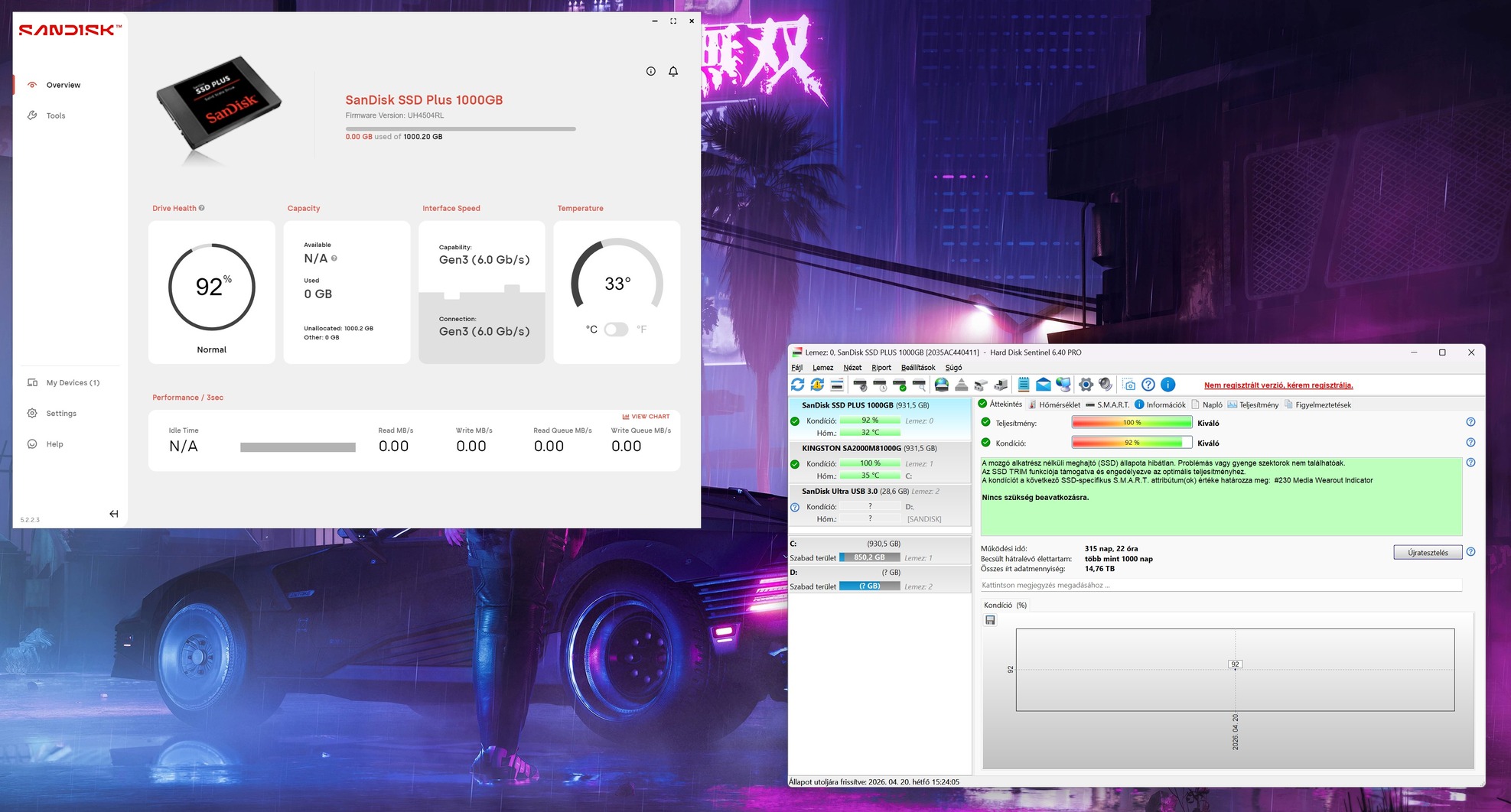
Task: Open VIEW CHART in the Performance panel
Action: (x=646, y=417)
